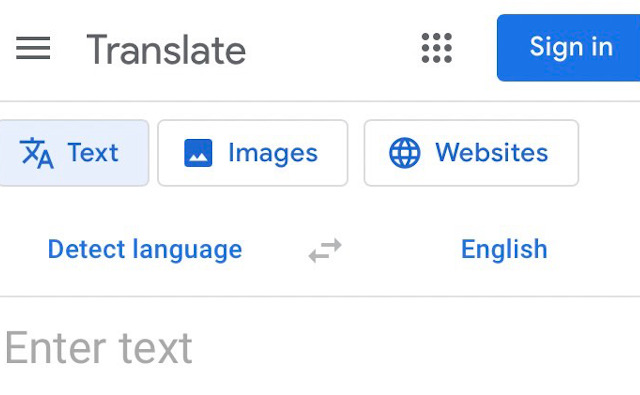Image resolution: width=640 pixels, height=395 pixels.
Task: Open the hamburger main menu
Action: pos(33,48)
